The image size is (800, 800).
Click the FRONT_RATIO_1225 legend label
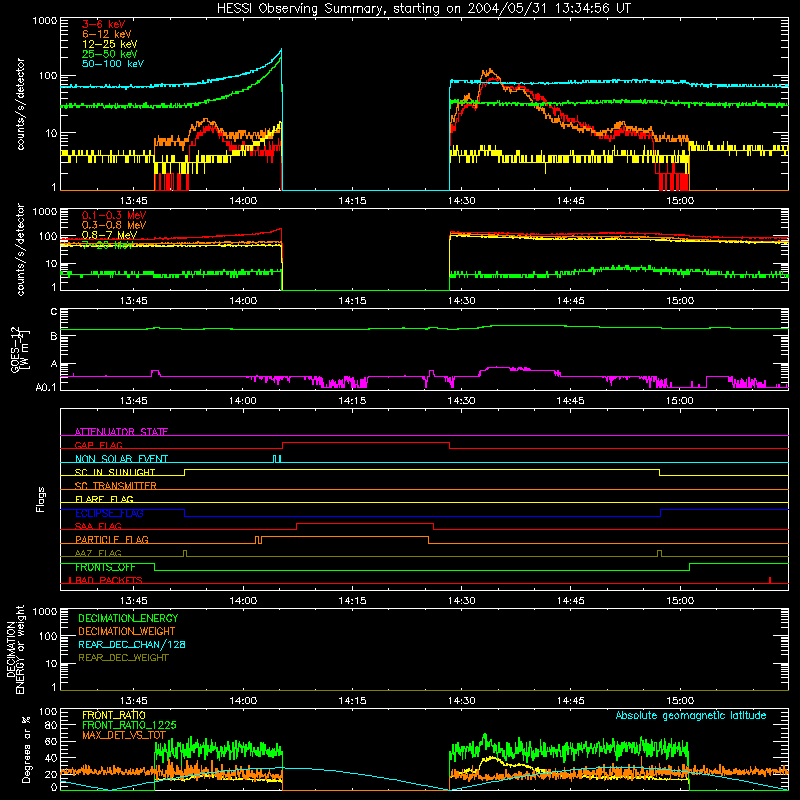(x=129, y=725)
